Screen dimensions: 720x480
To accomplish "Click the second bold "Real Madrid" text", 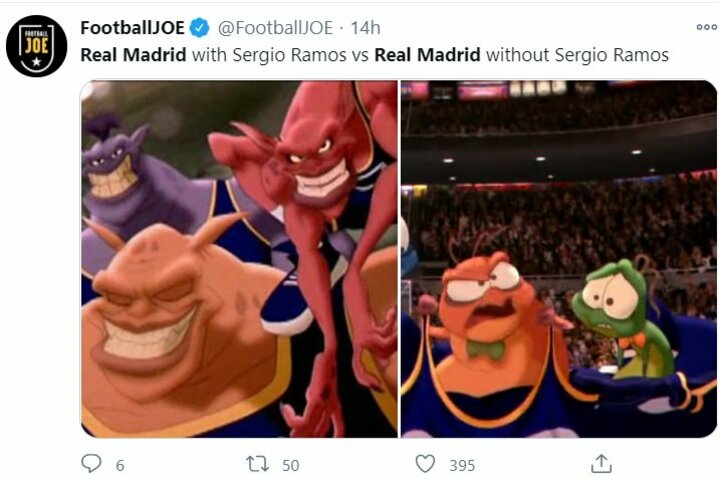I will pos(427,54).
